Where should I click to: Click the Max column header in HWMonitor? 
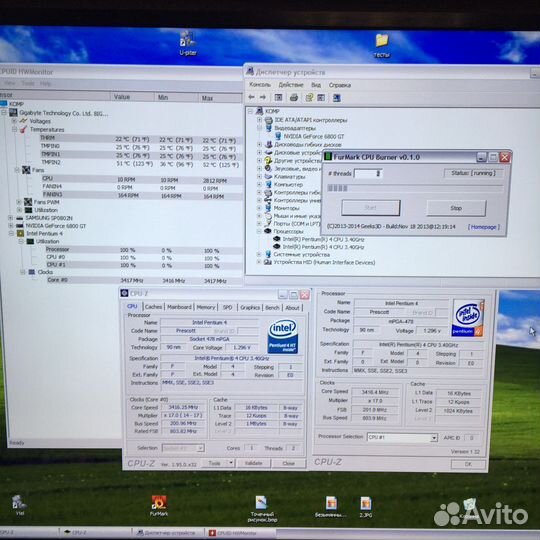pyautogui.click(x=220, y=98)
